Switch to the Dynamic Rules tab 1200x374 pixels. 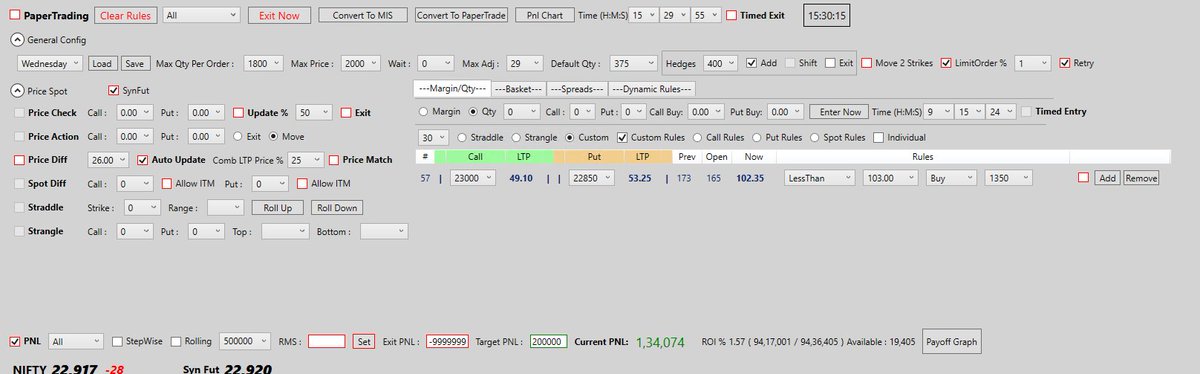click(652, 89)
